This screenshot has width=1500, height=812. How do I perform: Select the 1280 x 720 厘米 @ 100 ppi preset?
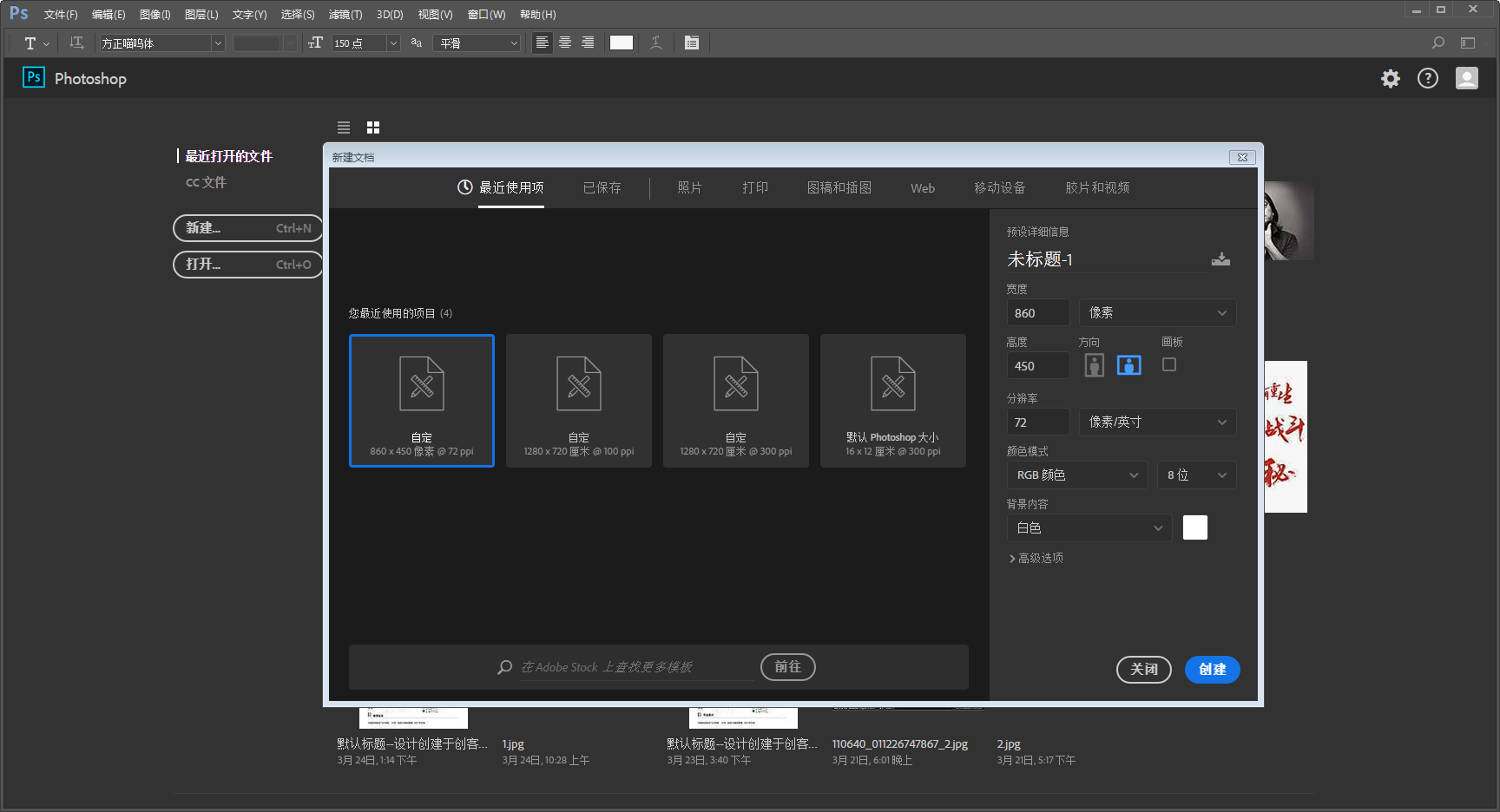coord(579,401)
